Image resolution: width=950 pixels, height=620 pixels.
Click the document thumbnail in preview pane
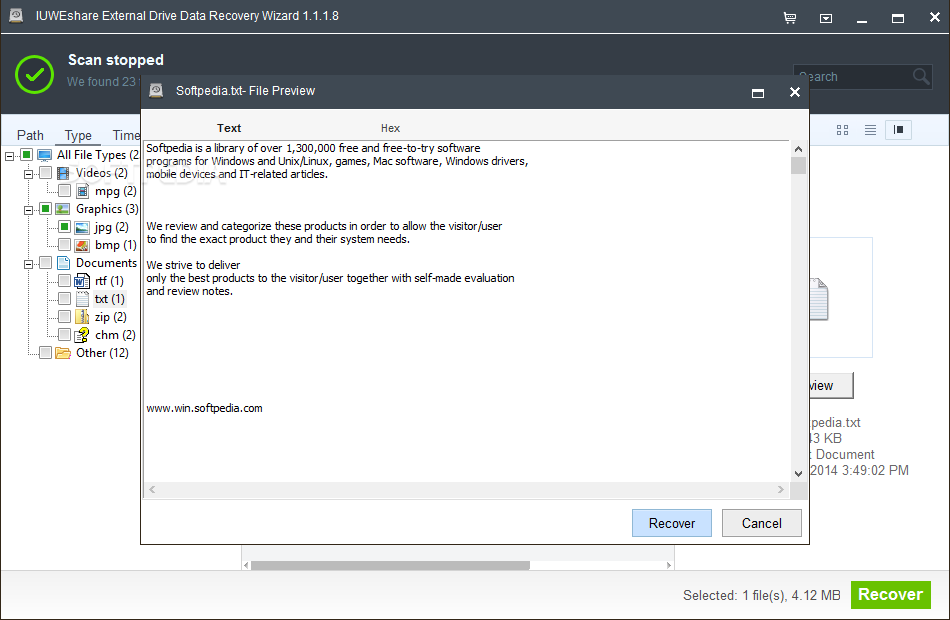point(819,299)
